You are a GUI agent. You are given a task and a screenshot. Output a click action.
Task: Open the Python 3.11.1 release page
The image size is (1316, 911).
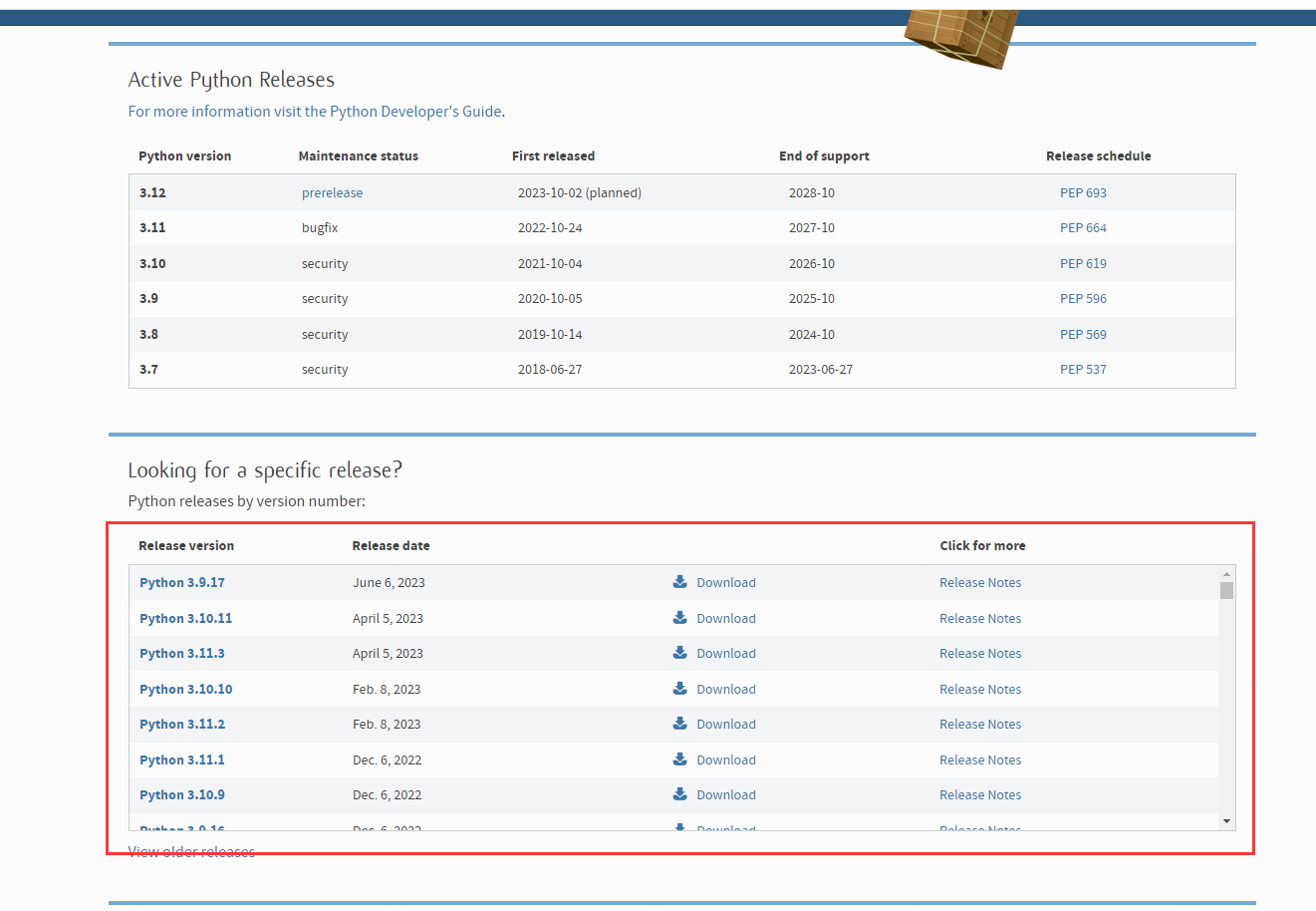tap(182, 759)
